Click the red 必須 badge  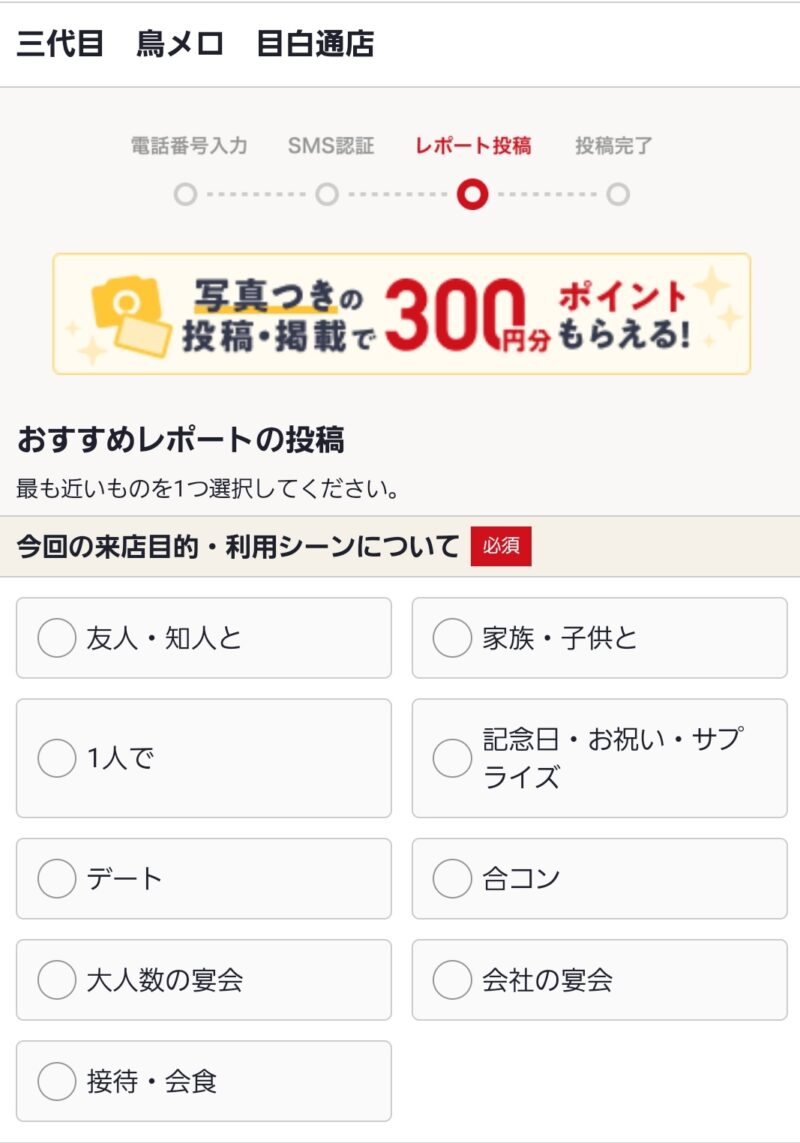pyautogui.click(x=501, y=547)
